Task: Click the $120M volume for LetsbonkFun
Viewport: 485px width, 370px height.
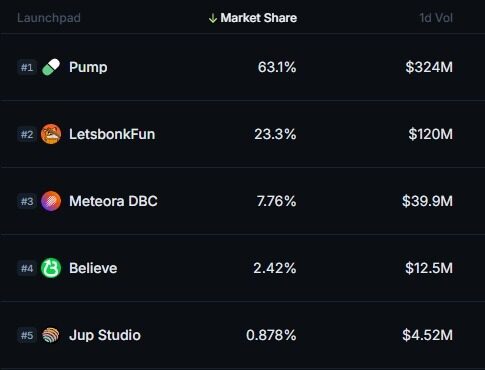Action: (x=430, y=134)
